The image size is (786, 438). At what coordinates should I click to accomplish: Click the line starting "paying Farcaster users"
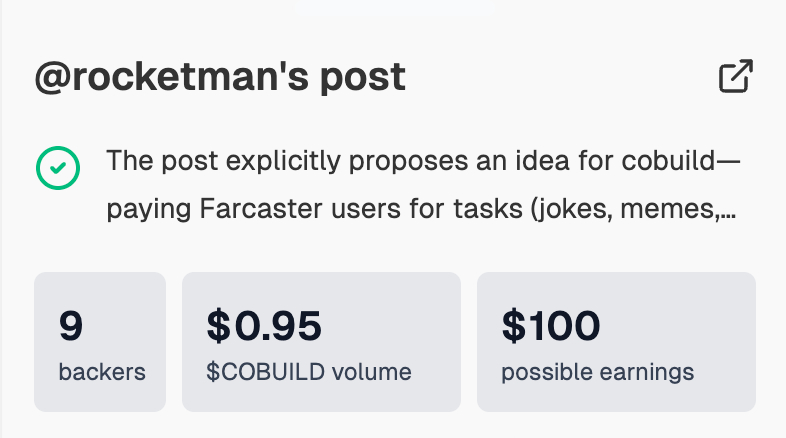click(x=420, y=209)
